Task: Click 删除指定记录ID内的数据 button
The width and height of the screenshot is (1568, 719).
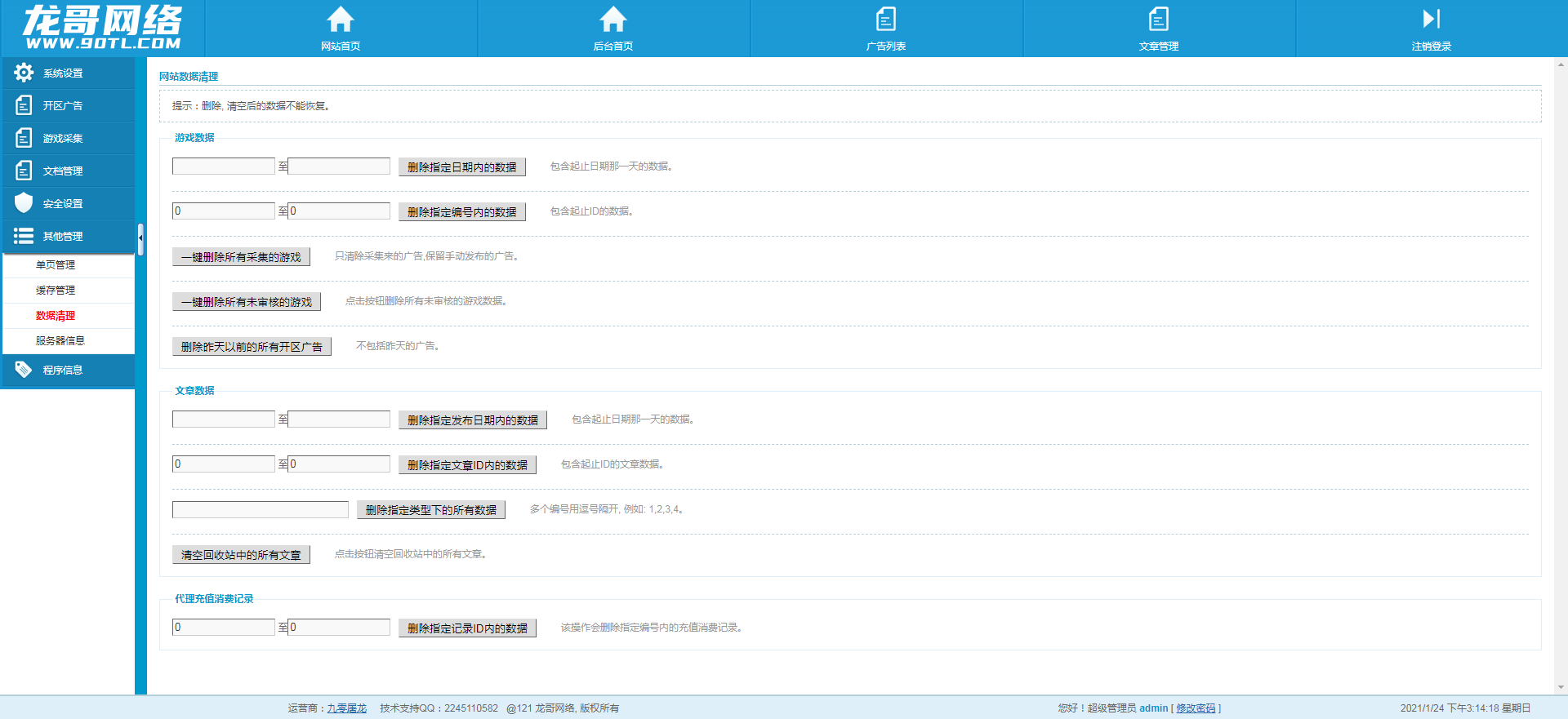Action: point(467,628)
